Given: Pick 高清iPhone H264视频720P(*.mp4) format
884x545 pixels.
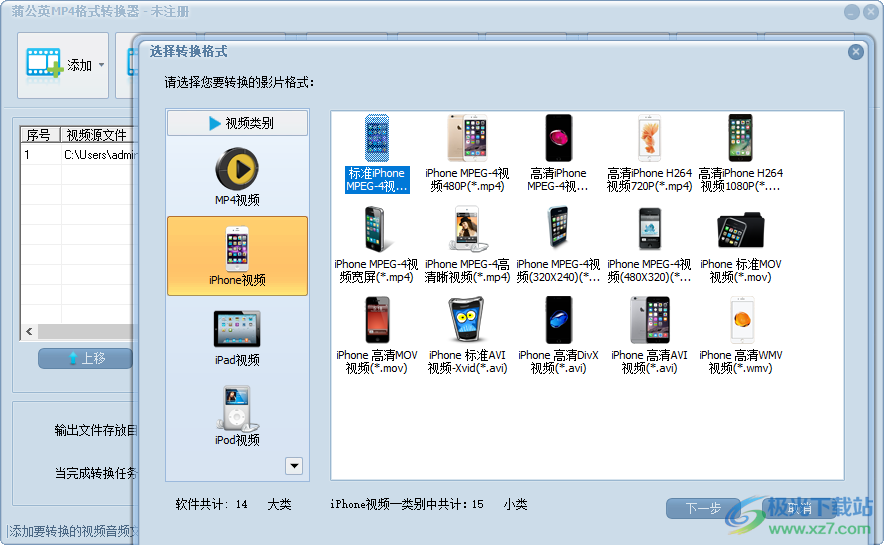Looking at the screenshot, I should coord(649,154).
